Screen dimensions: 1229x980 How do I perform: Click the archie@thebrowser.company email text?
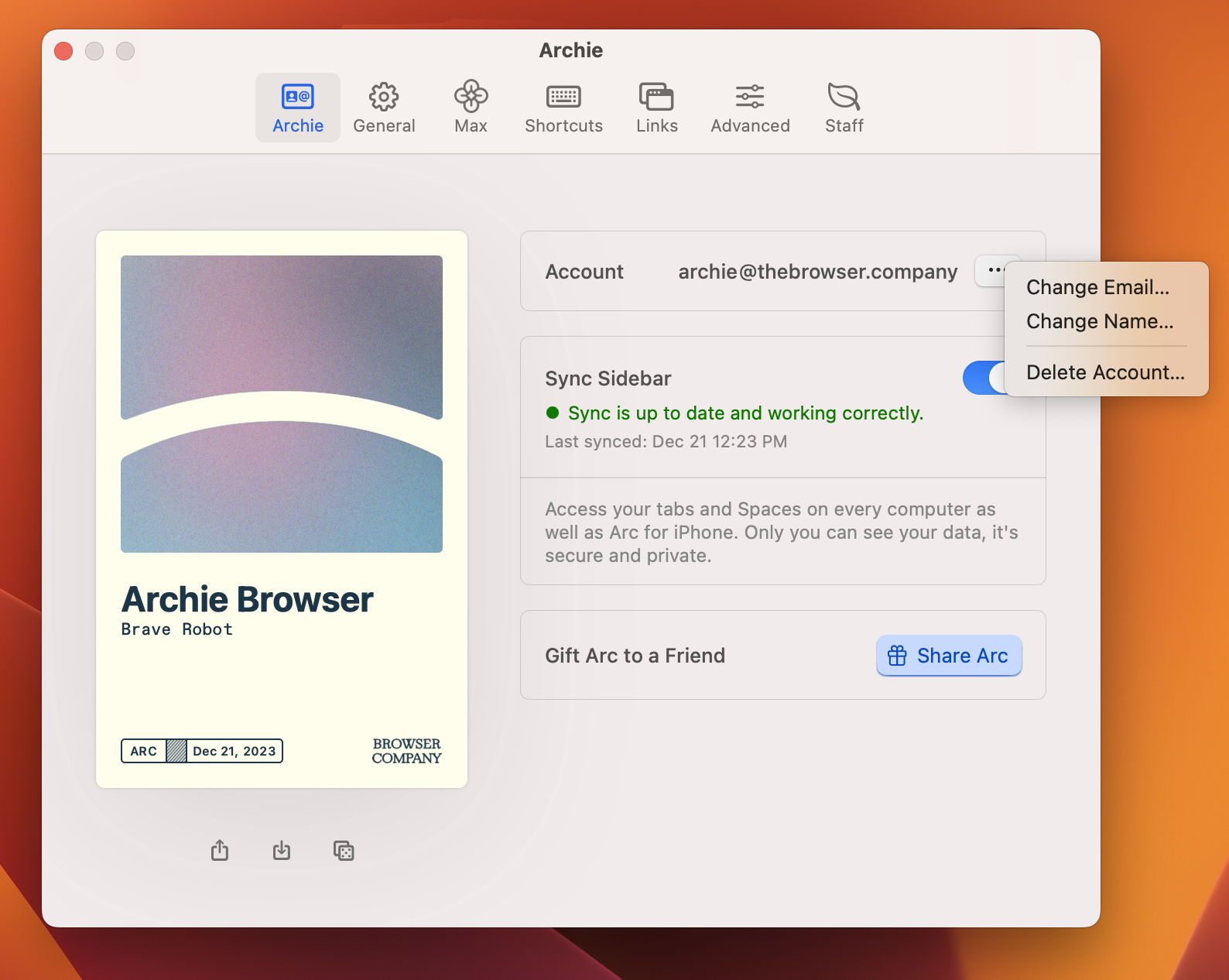[817, 272]
